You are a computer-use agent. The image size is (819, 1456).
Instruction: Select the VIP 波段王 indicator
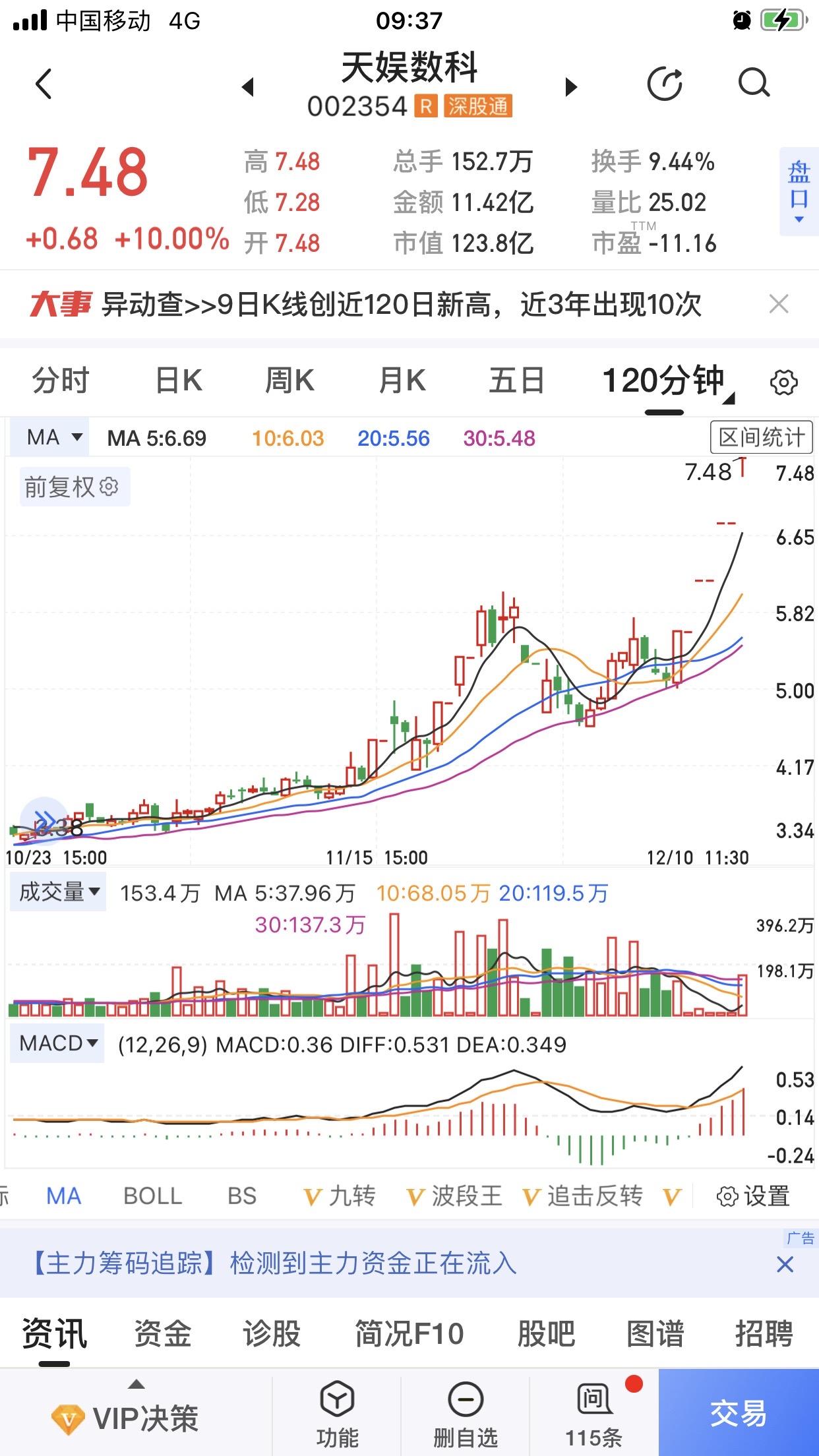click(x=454, y=1196)
